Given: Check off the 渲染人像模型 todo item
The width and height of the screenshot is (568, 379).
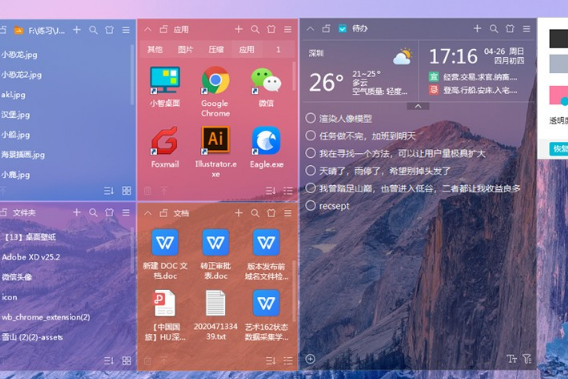Looking at the screenshot, I should coord(310,118).
